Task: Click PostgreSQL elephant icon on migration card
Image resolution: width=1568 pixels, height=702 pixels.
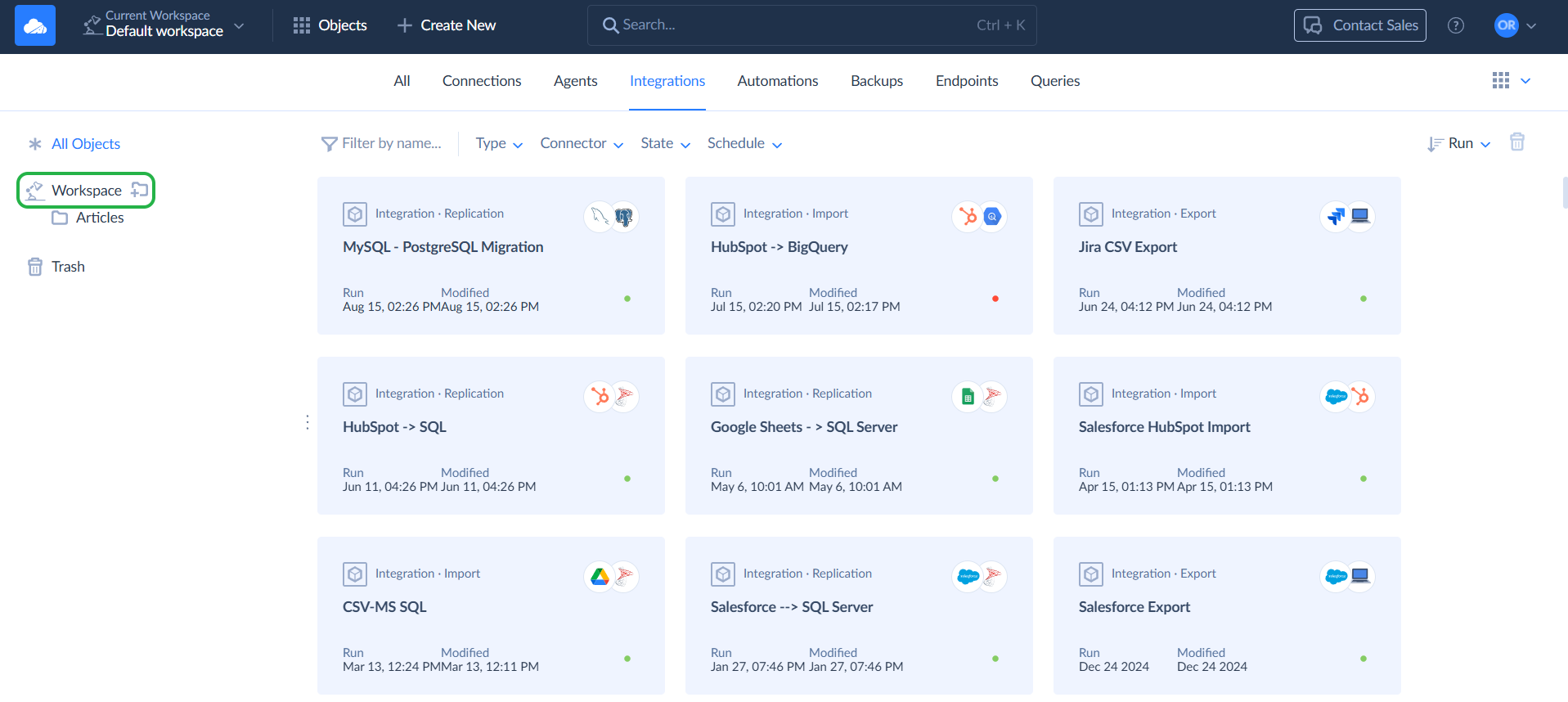Action: tap(624, 217)
